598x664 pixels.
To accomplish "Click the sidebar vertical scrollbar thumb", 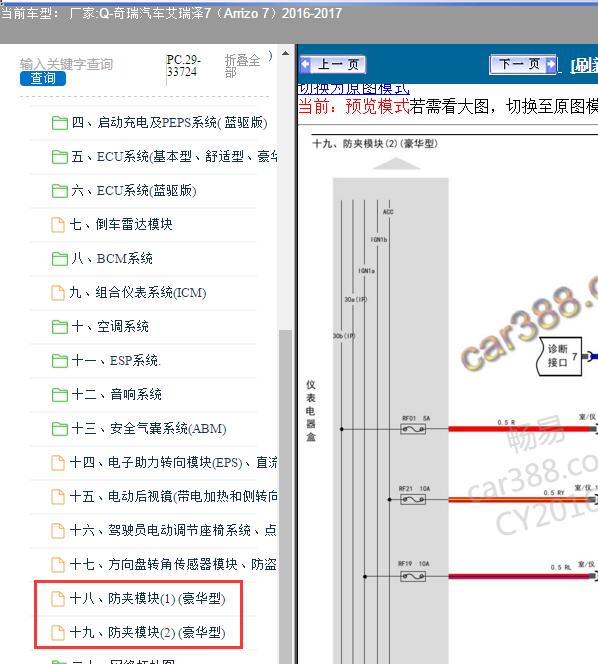I will (286, 495).
